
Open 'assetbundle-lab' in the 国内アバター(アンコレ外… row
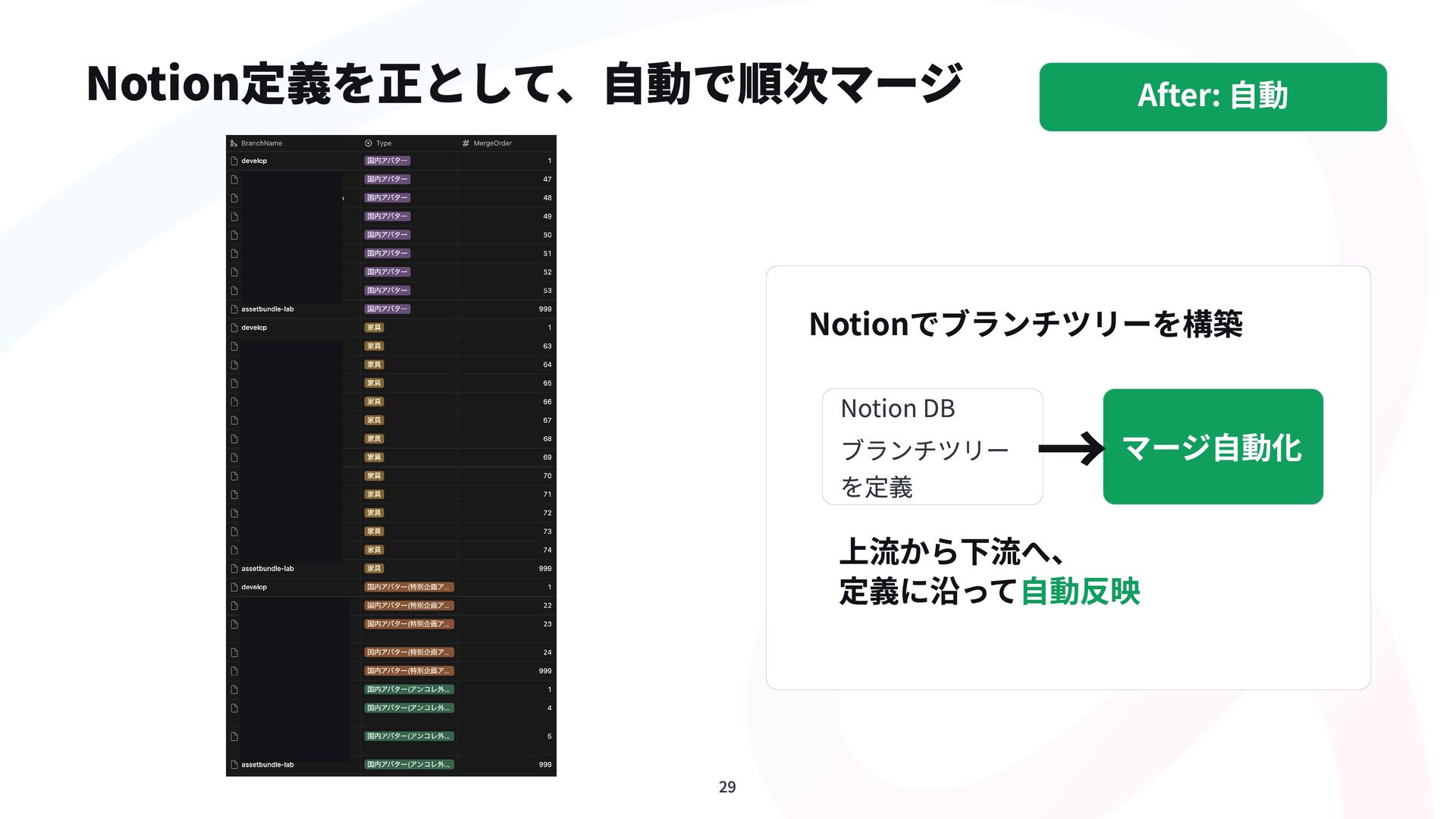point(268,764)
